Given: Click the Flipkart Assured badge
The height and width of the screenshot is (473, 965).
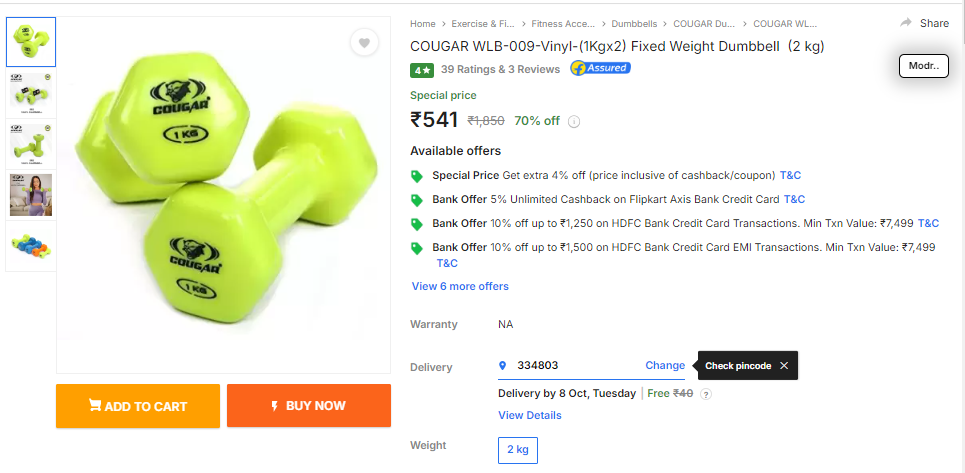Looking at the screenshot, I should (600, 68).
